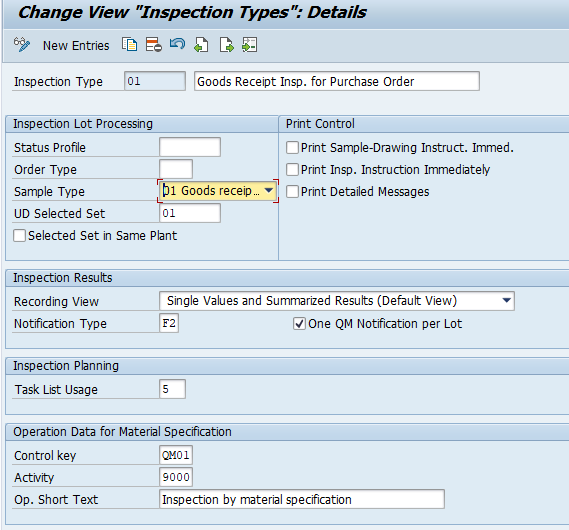Enable Print Sample-Drawing Instruct. Immed. checkbox
The image size is (569, 530).
(292, 148)
